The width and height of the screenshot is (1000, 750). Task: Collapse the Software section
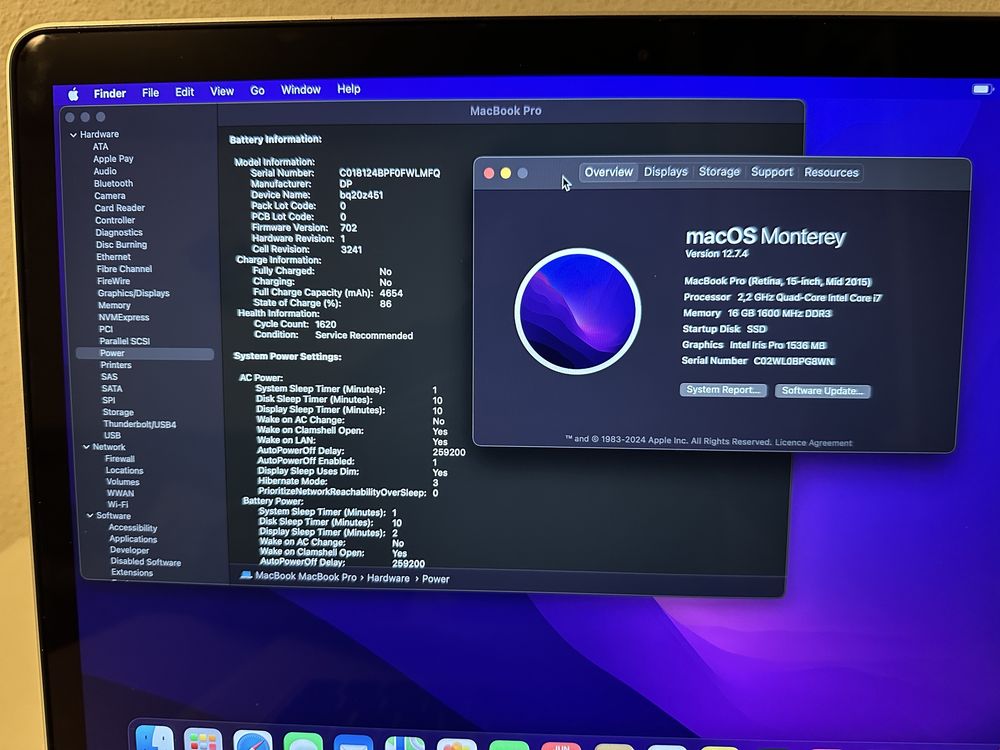pos(90,515)
